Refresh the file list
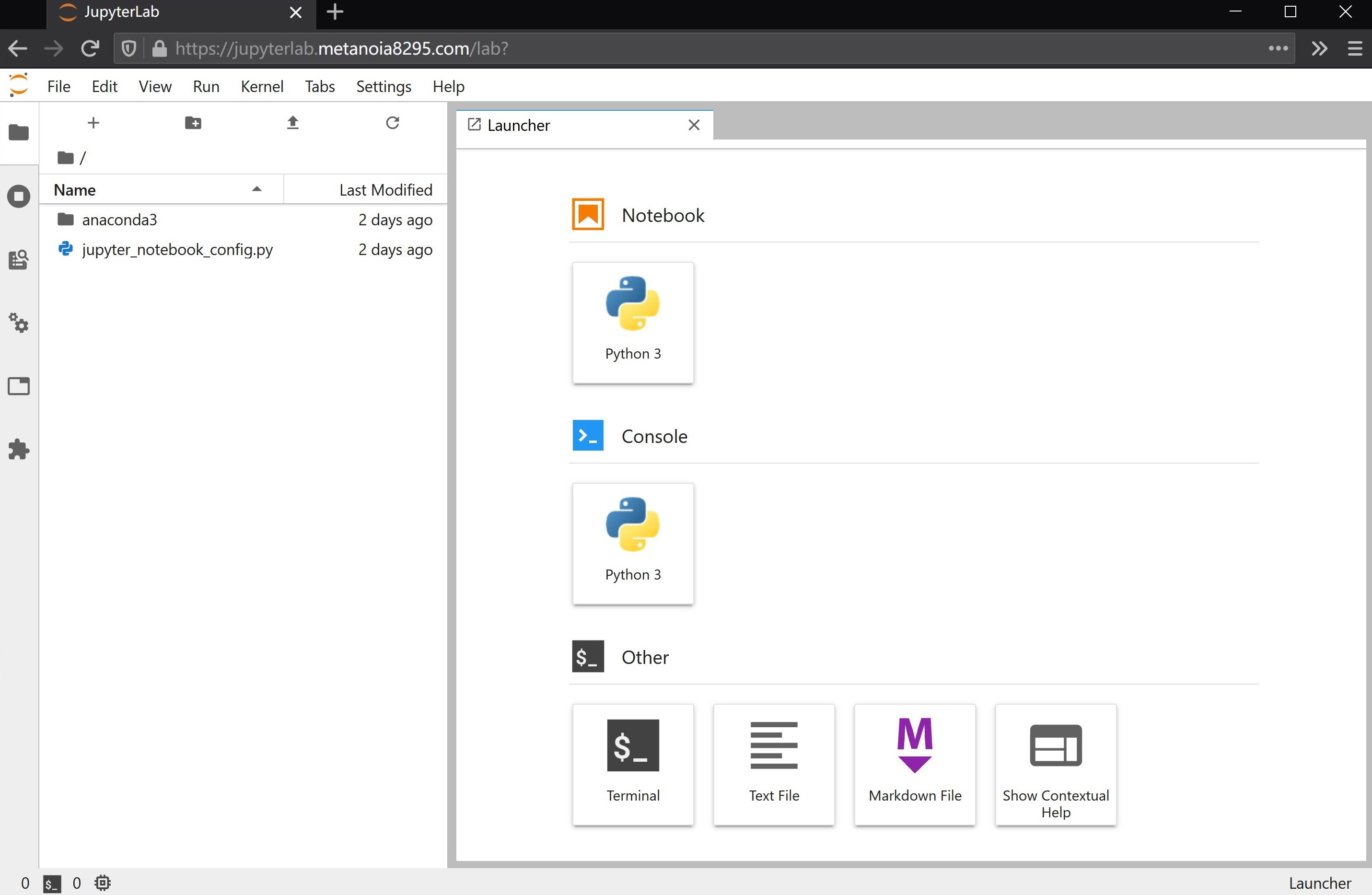 click(393, 123)
